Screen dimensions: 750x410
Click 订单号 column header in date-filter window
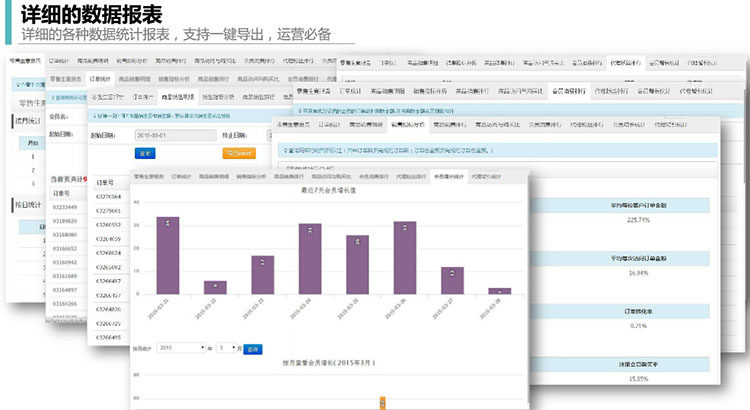click(105, 183)
